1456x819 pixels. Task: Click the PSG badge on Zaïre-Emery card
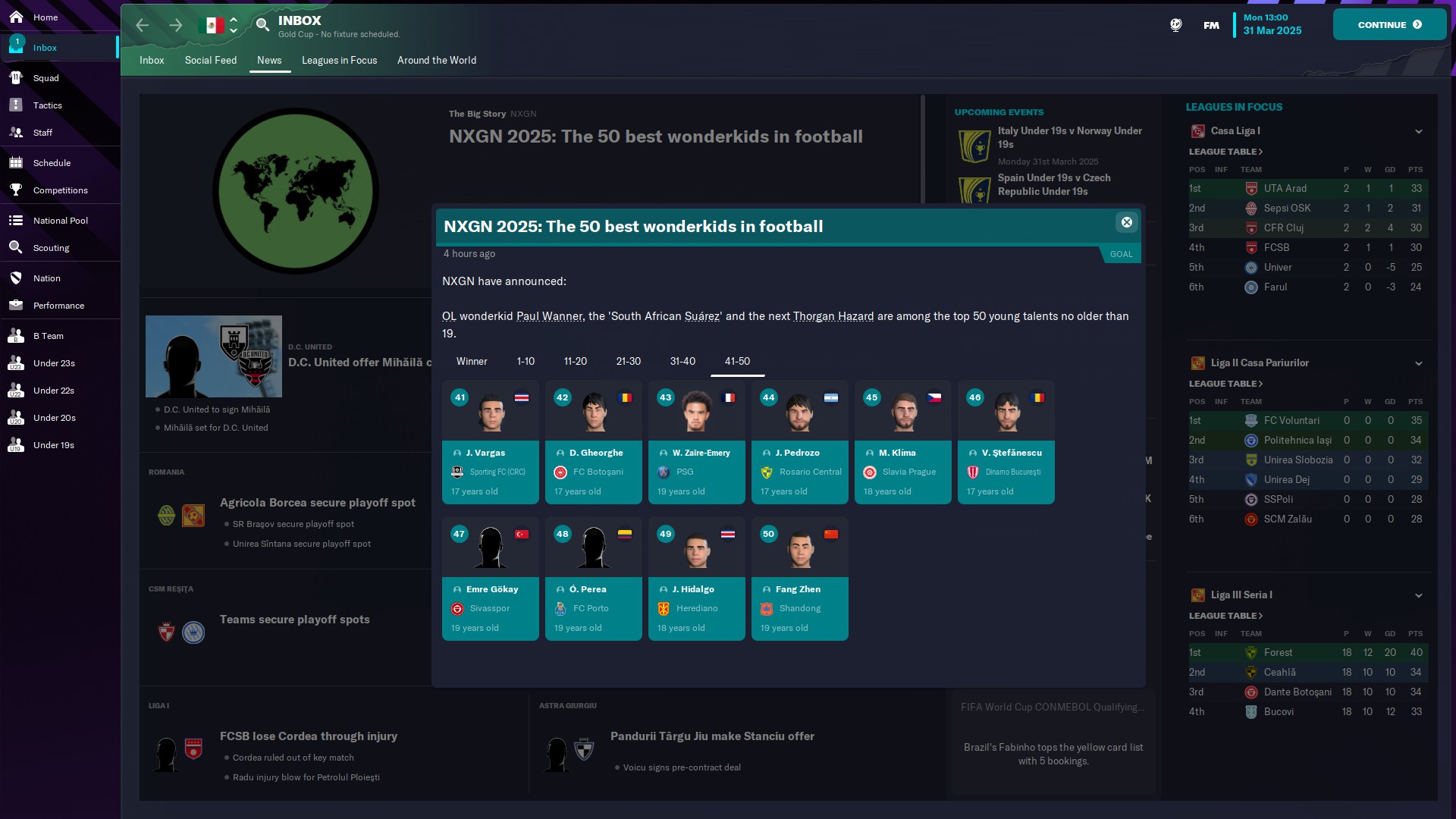[x=664, y=472]
